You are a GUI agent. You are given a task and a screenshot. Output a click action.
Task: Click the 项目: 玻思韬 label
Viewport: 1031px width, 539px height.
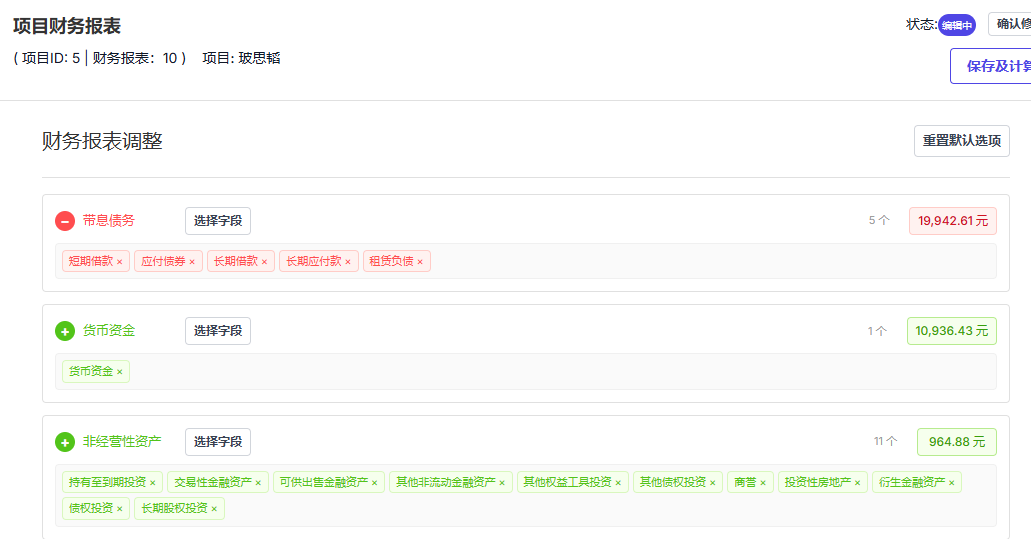241,59
